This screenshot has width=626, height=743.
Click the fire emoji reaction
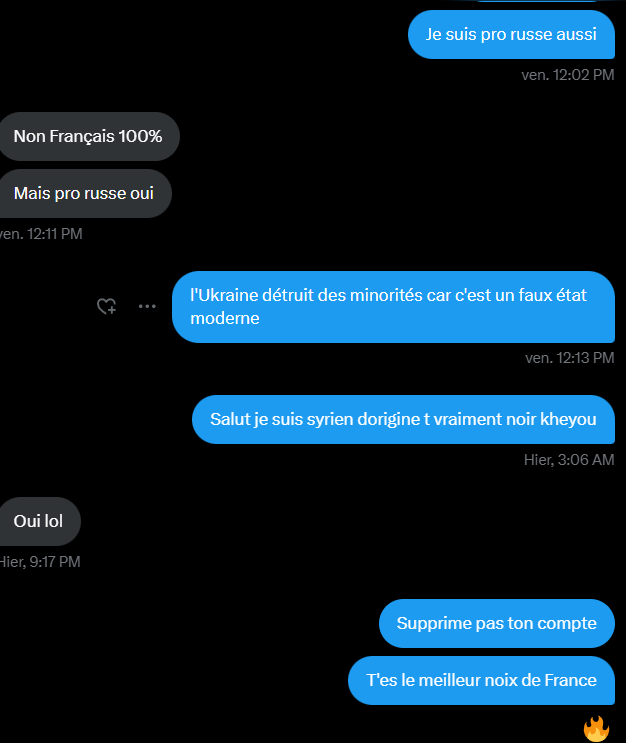pyautogui.click(x=597, y=728)
